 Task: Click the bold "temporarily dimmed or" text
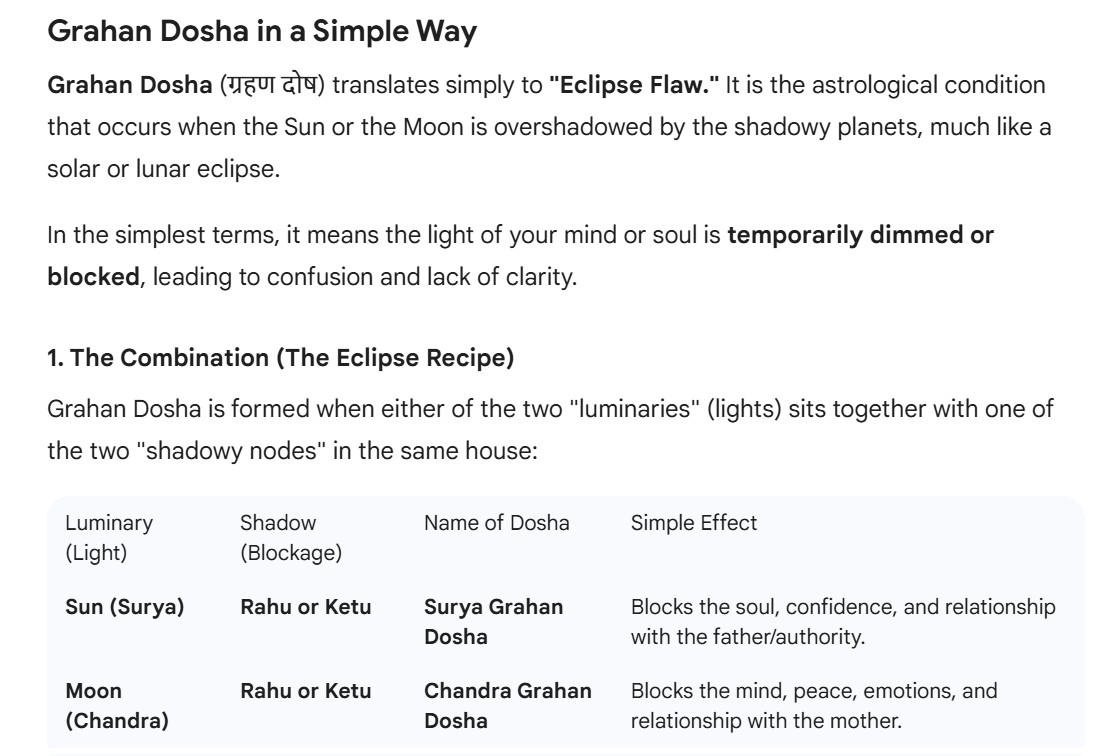(861, 236)
